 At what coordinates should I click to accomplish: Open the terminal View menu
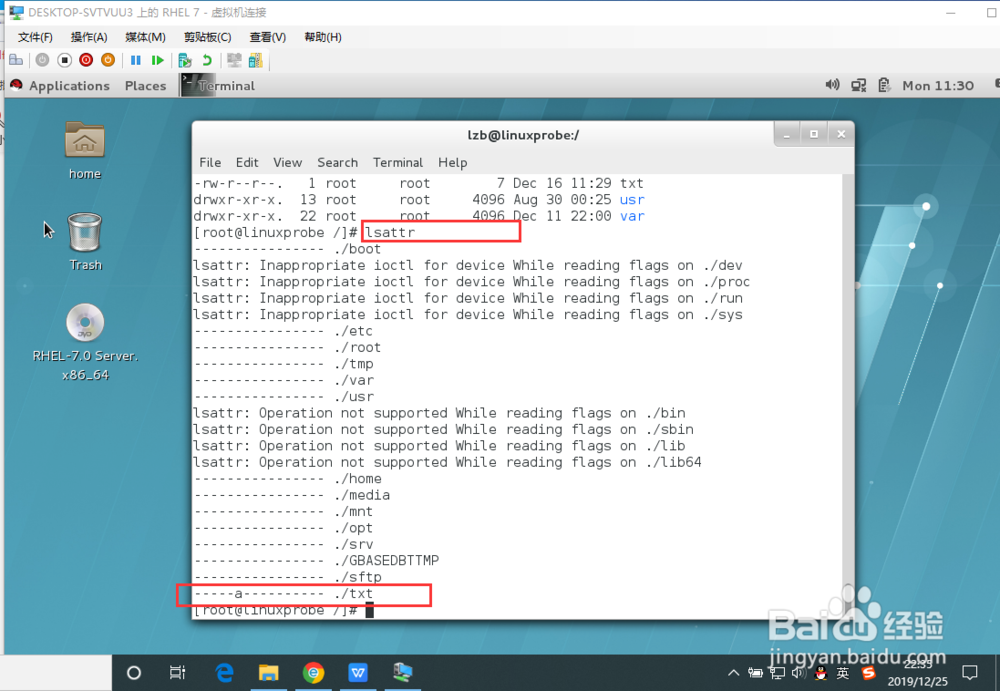tap(288, 163)
